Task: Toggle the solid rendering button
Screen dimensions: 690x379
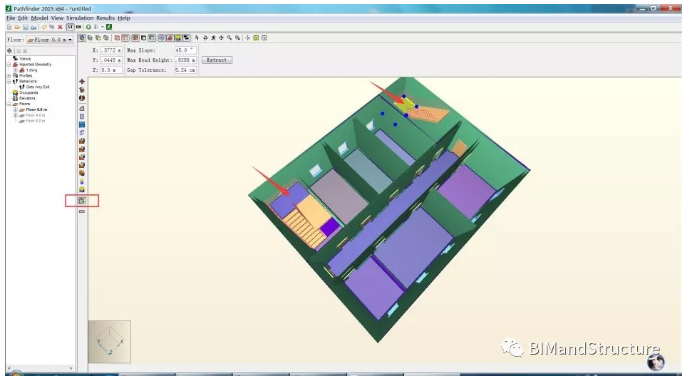Action: point(125,38)
